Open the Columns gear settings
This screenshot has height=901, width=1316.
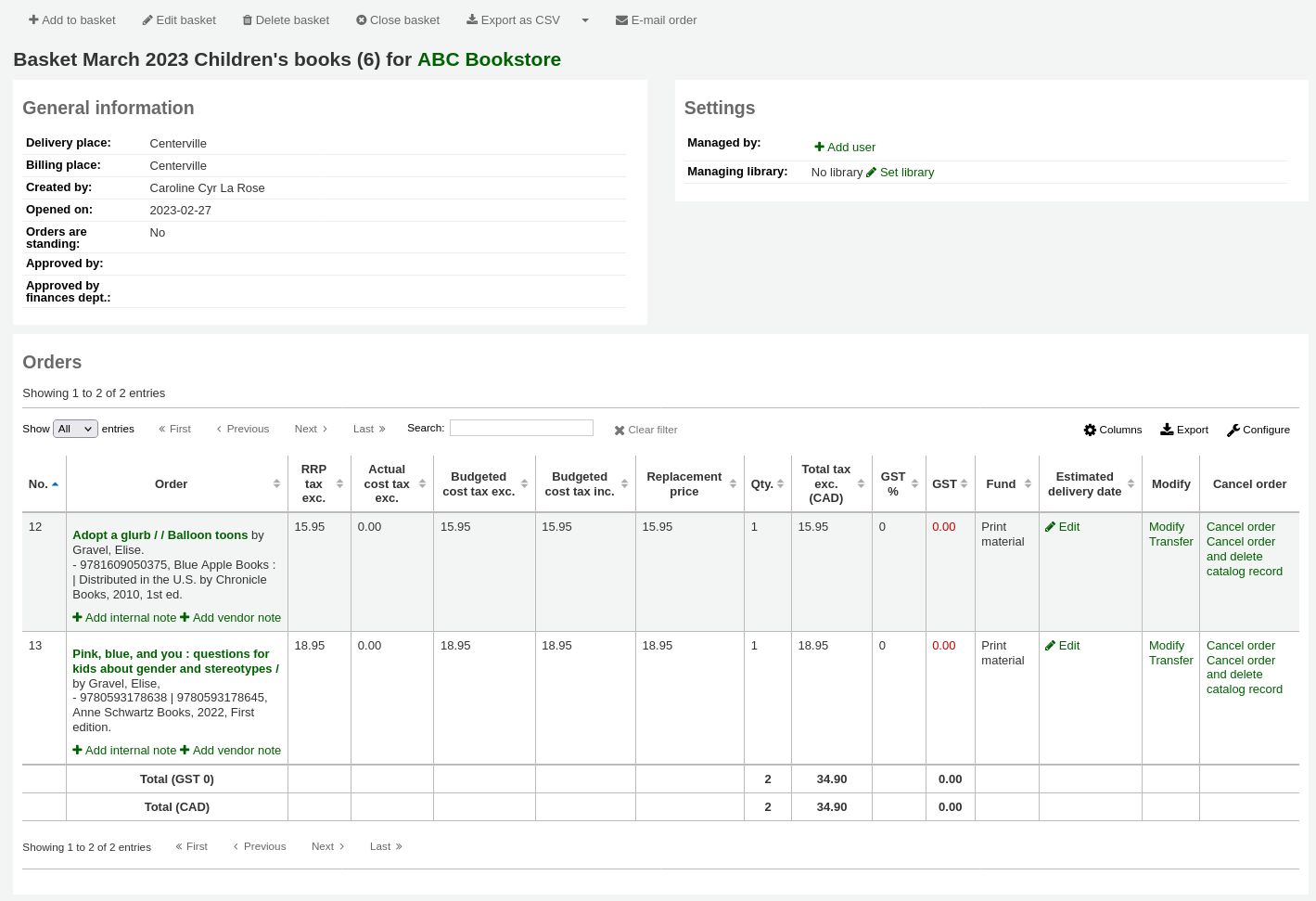coord(1090,430)
